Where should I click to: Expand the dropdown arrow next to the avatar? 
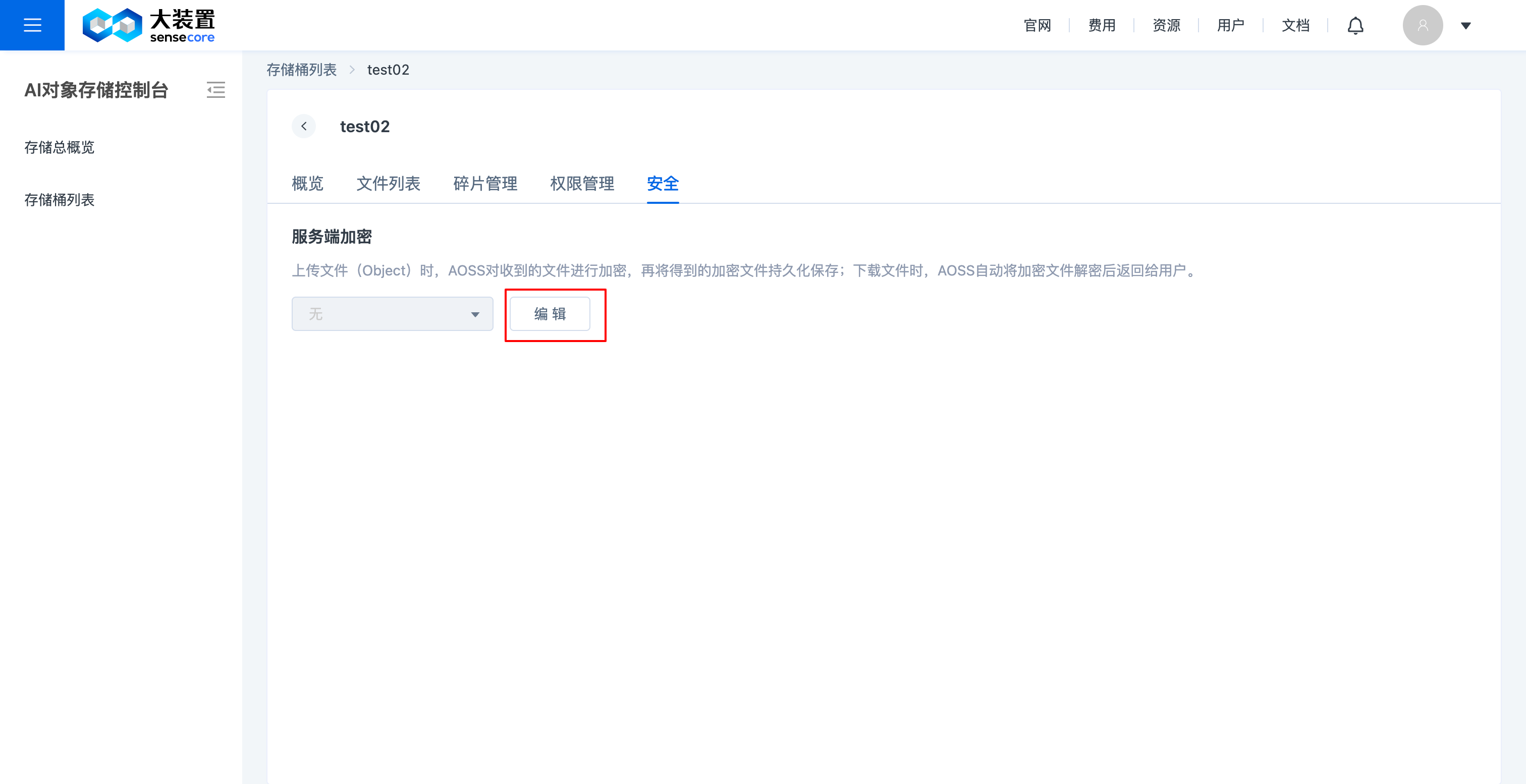pyautogui.click(x=1465, y=25)
